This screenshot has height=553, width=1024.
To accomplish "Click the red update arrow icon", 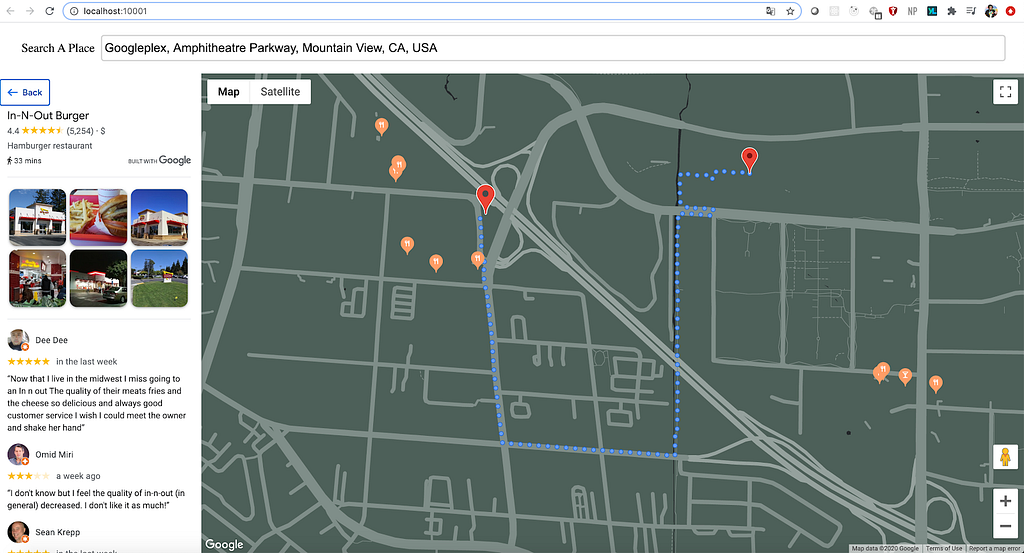I will click(x=1010, y=11).
